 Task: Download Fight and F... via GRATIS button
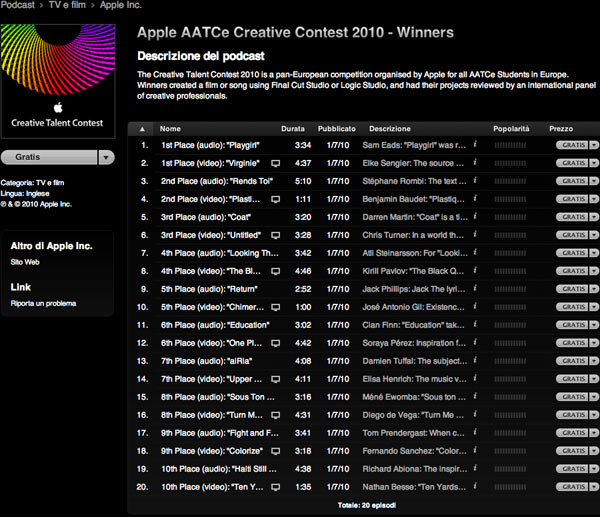pos(572,433)
